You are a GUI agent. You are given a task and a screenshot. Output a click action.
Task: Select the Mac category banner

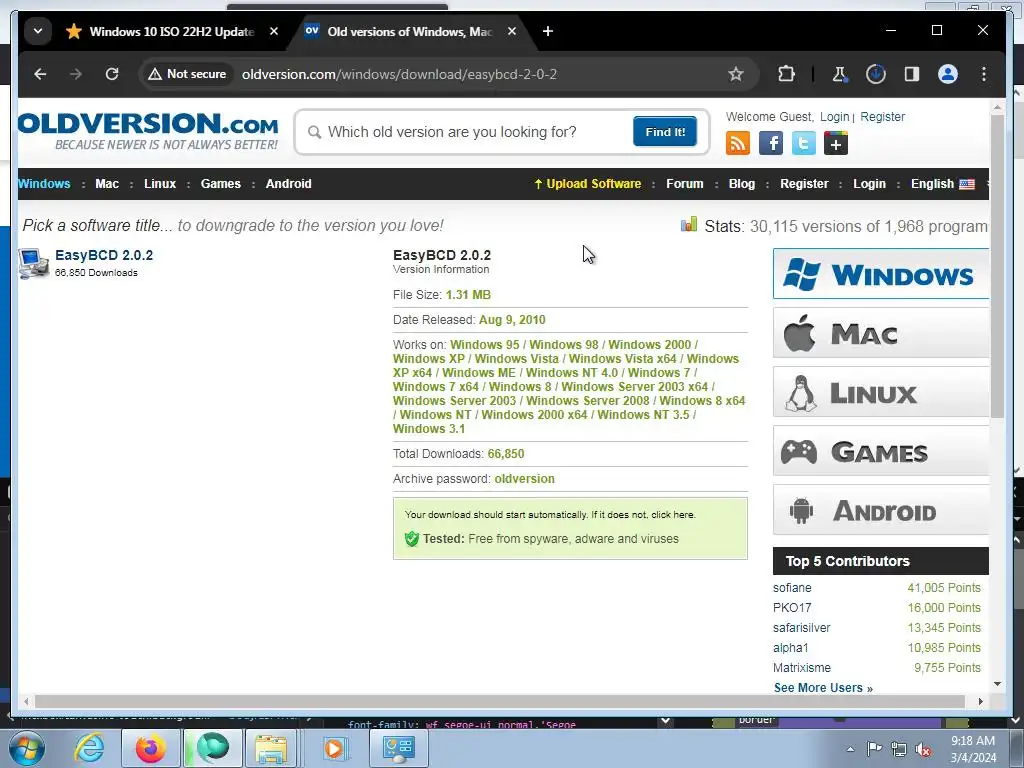tap(880, 333)
